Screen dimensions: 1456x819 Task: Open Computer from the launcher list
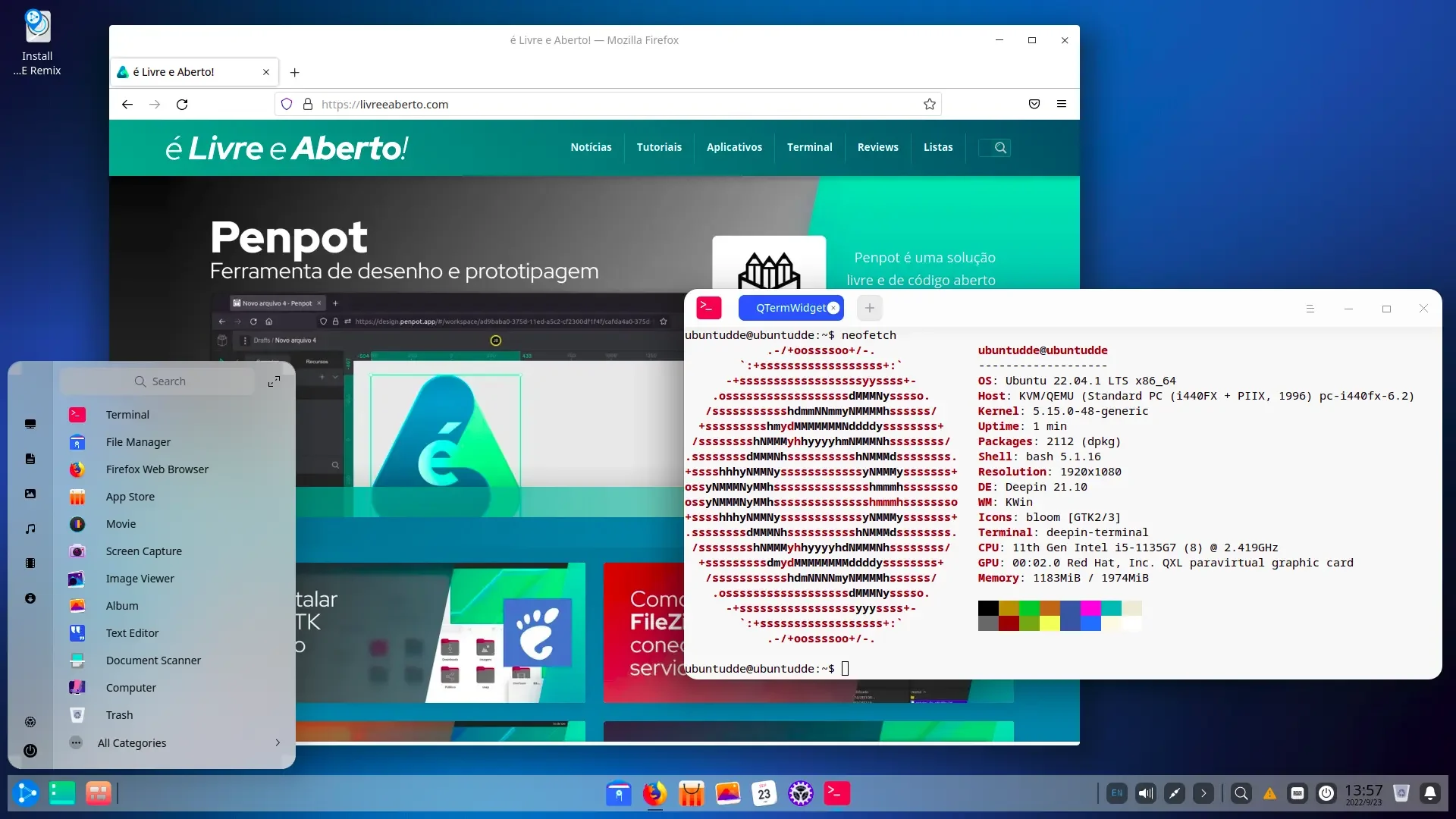176,688
